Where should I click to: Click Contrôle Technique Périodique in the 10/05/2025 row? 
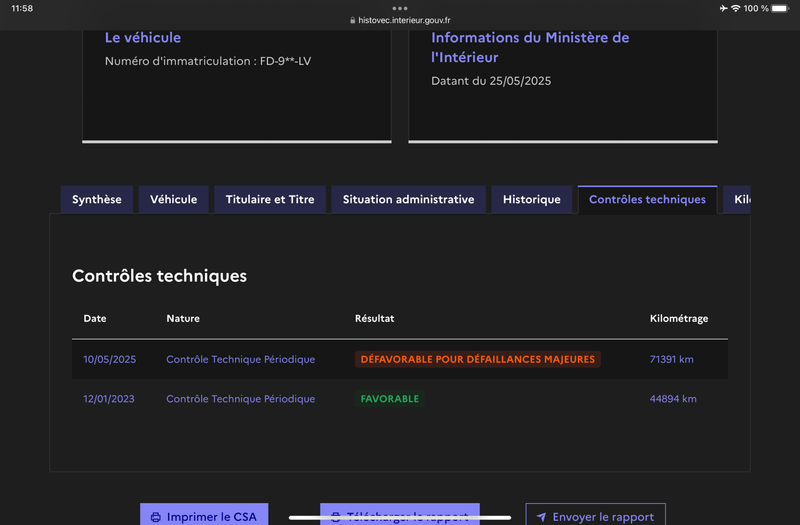pyautogui.click(x=240, y=359)
